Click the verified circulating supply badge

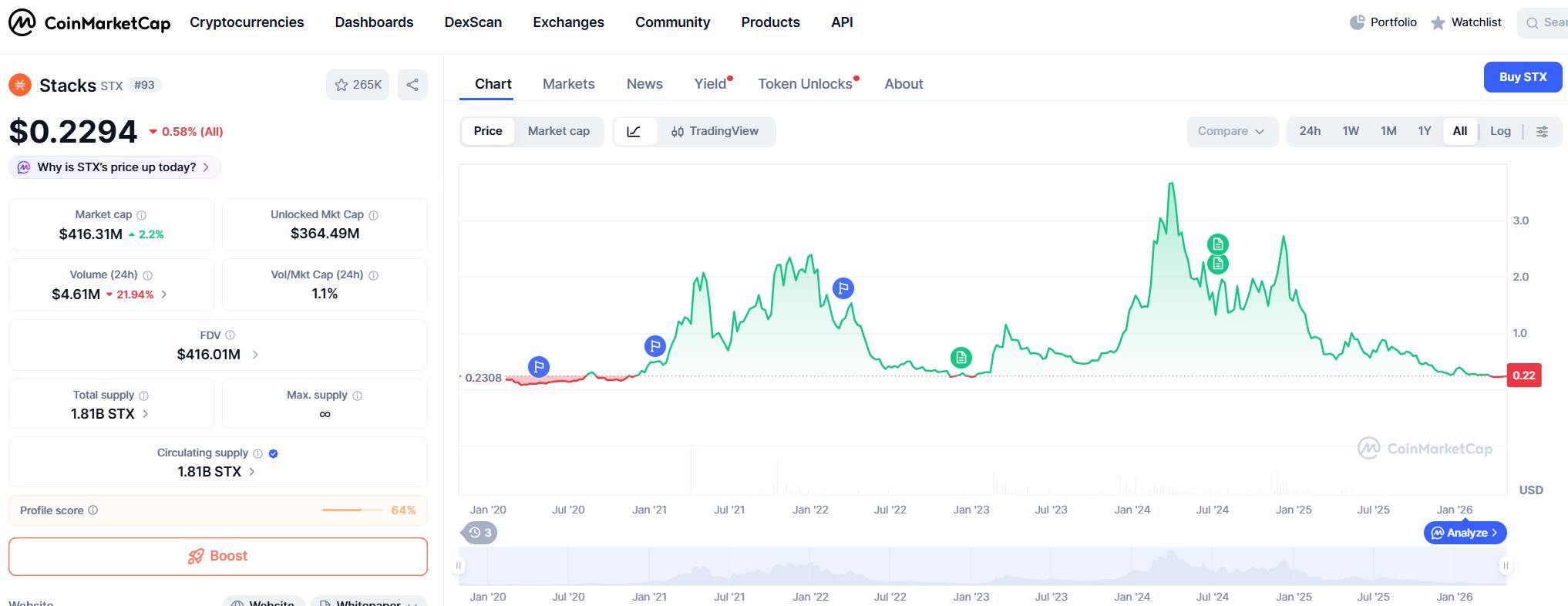273,453
